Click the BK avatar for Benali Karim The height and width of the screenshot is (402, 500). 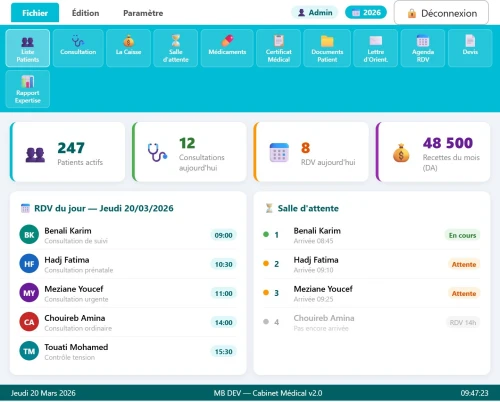coord(29,235)
